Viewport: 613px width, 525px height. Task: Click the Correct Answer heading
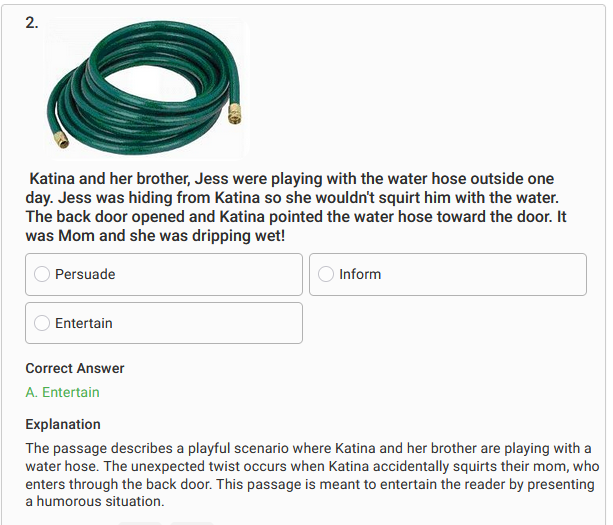(75, 368)
